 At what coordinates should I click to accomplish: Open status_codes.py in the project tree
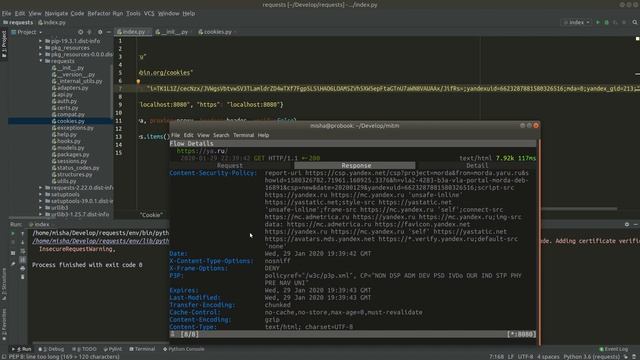tap(75, 168)
